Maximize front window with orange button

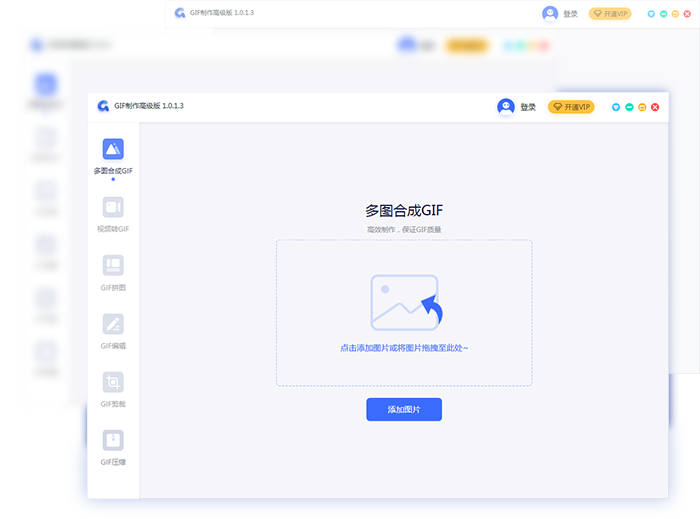pyautogui.click(x=642, y=107)
